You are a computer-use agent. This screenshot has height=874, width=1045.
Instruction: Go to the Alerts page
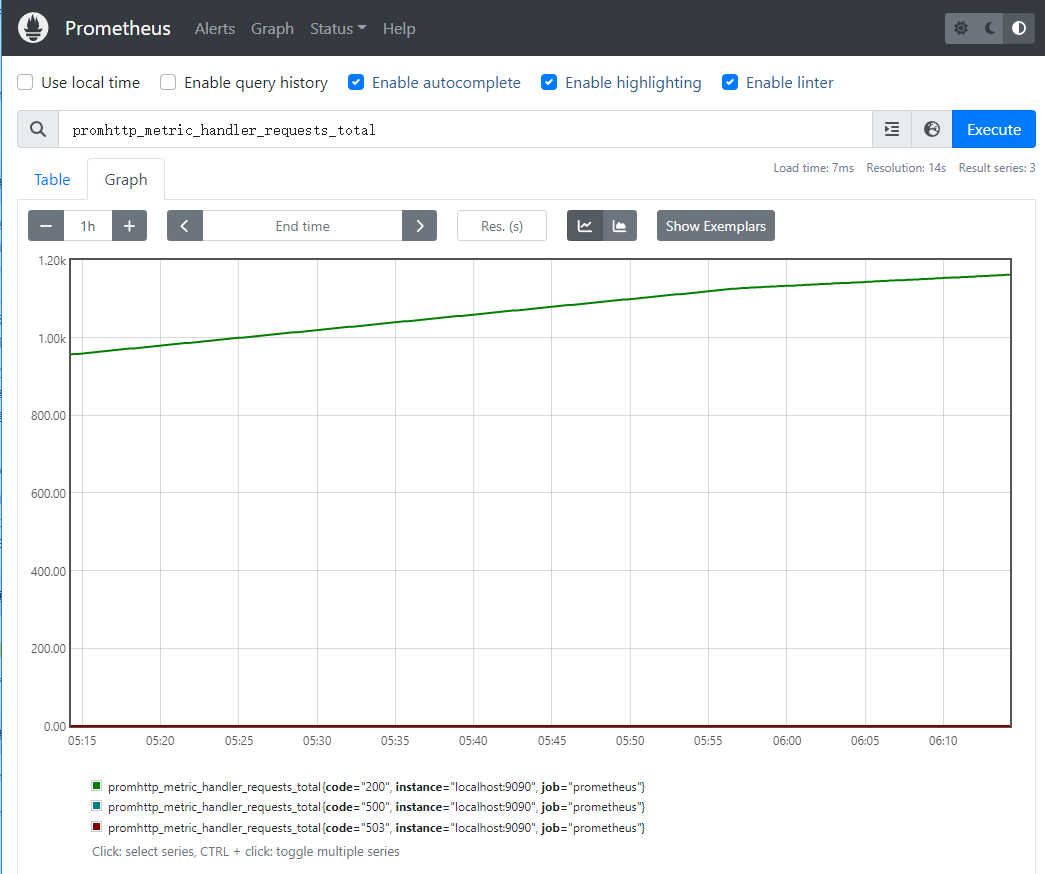tap(215, 29)
